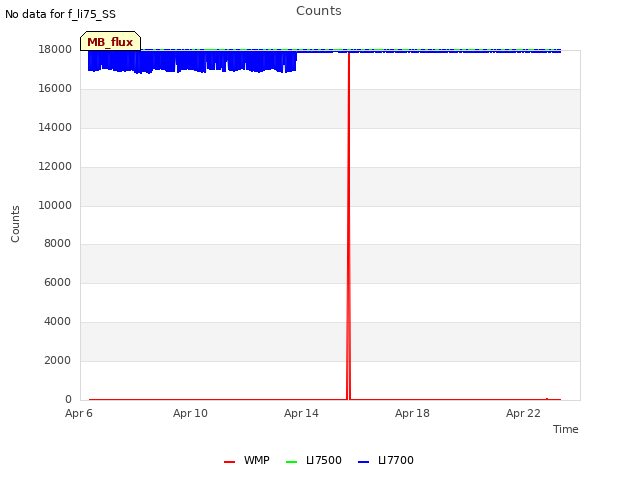This screenshot has width=640, height=480.
Task: Click the 14000 y-axis tick label
Action: click(55, 127)
